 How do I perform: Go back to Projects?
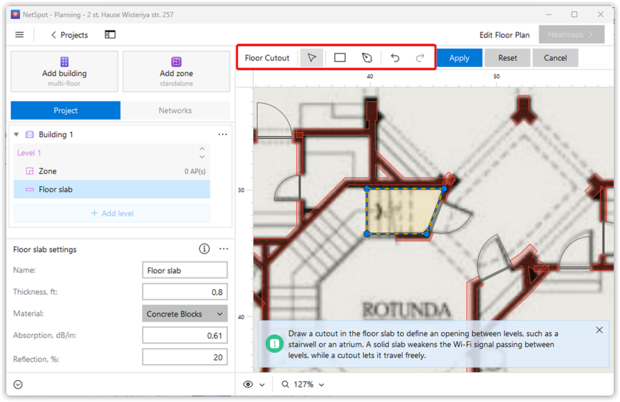point(70,35)
